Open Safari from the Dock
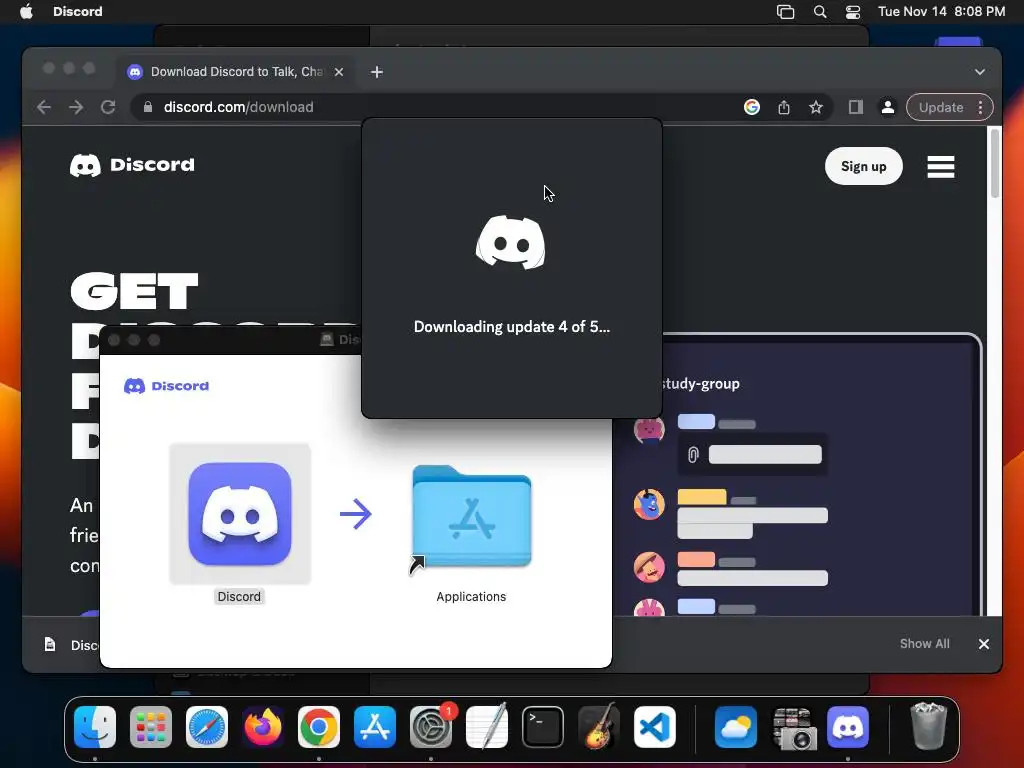Viewport: 1024px width, 768px height. click(207, 727)
